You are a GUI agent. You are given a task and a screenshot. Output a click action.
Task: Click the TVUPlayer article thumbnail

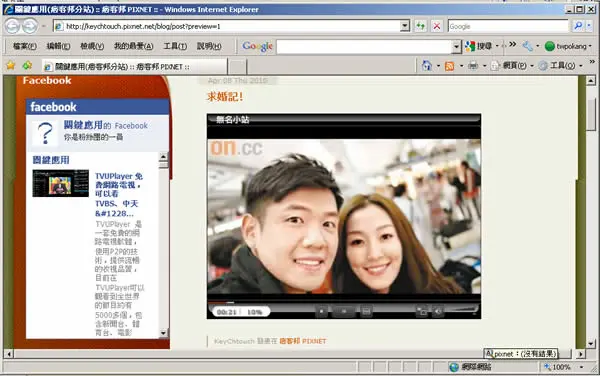point(60,183)
